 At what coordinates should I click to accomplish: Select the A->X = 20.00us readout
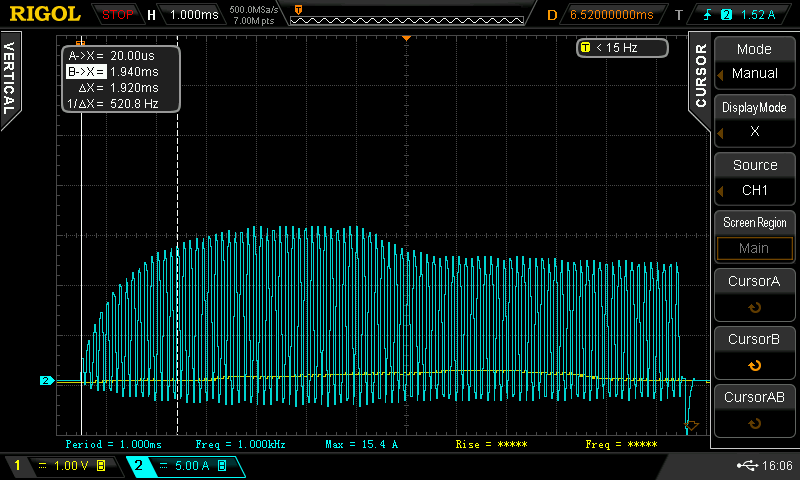tap(112, 56)
